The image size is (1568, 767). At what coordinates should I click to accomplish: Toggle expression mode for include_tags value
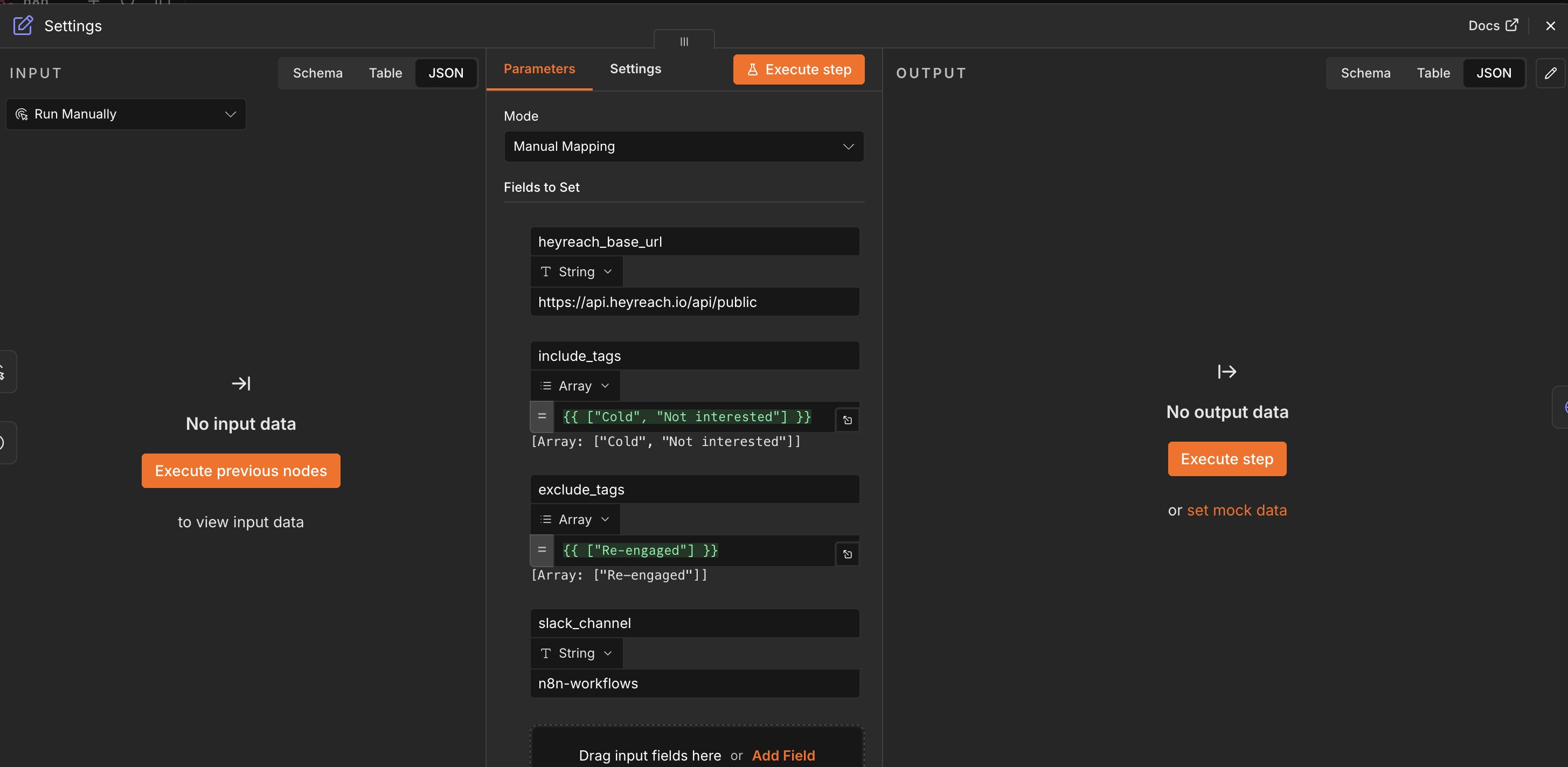(x=542, y=417)
